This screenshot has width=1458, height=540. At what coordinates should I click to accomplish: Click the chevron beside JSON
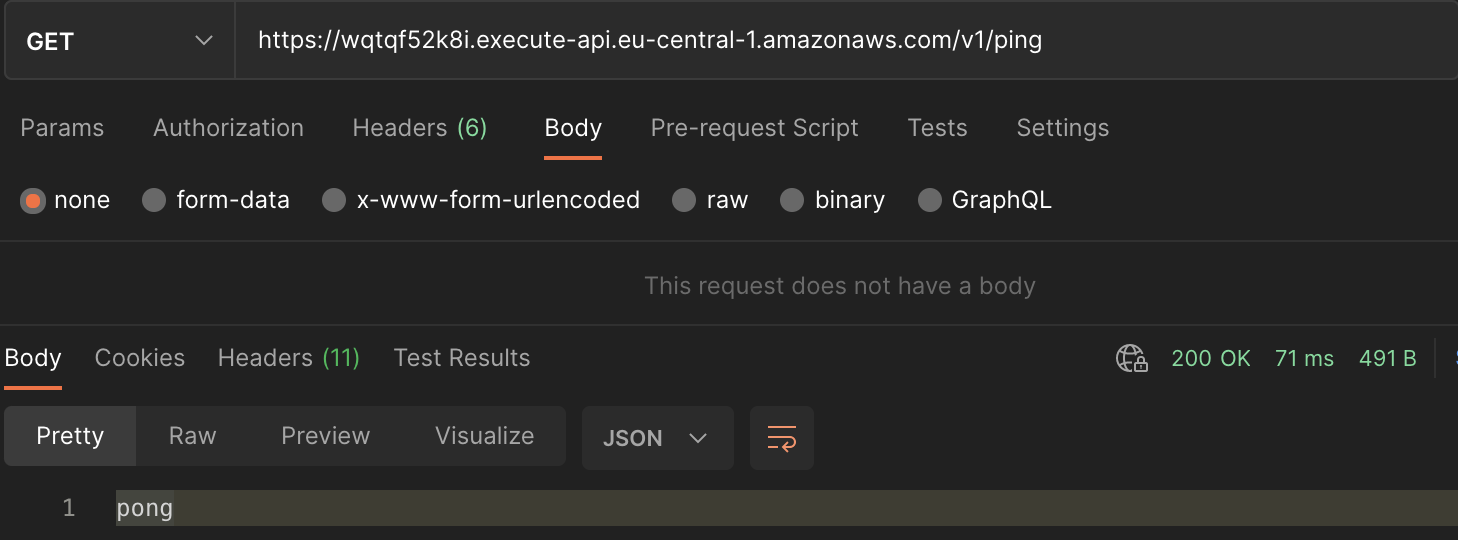tap(698, 438)
